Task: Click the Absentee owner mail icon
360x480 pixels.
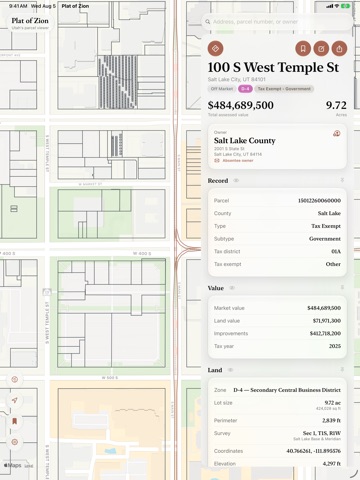Action: pos(217,161)
